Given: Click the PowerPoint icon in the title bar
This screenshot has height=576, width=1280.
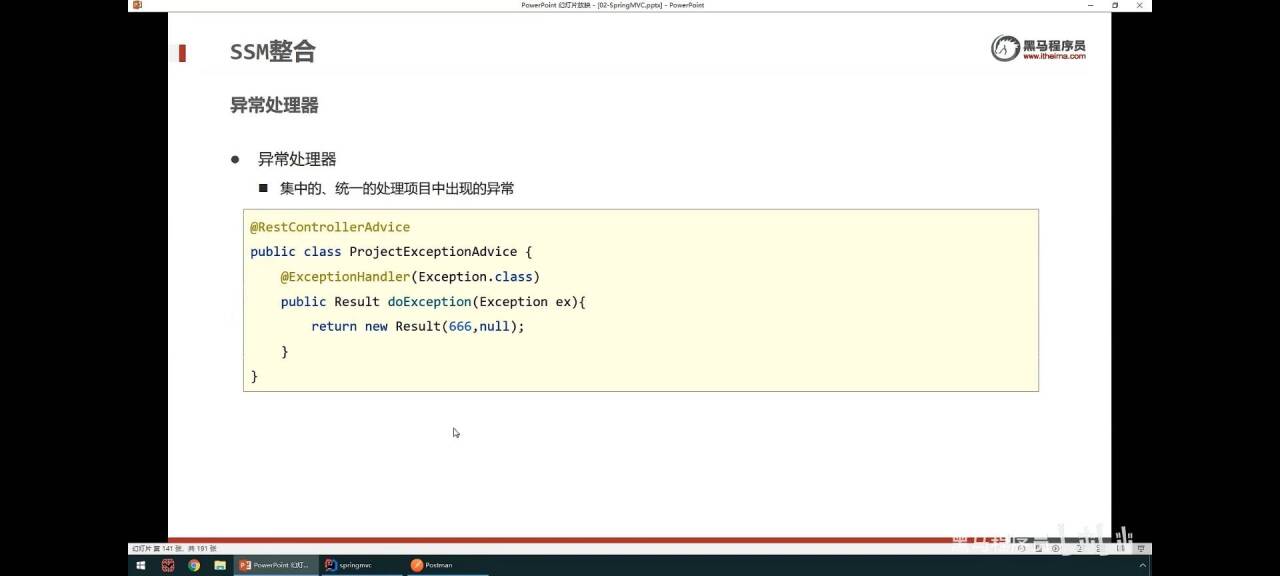Looking at the screenshot, I should point(137,5).
